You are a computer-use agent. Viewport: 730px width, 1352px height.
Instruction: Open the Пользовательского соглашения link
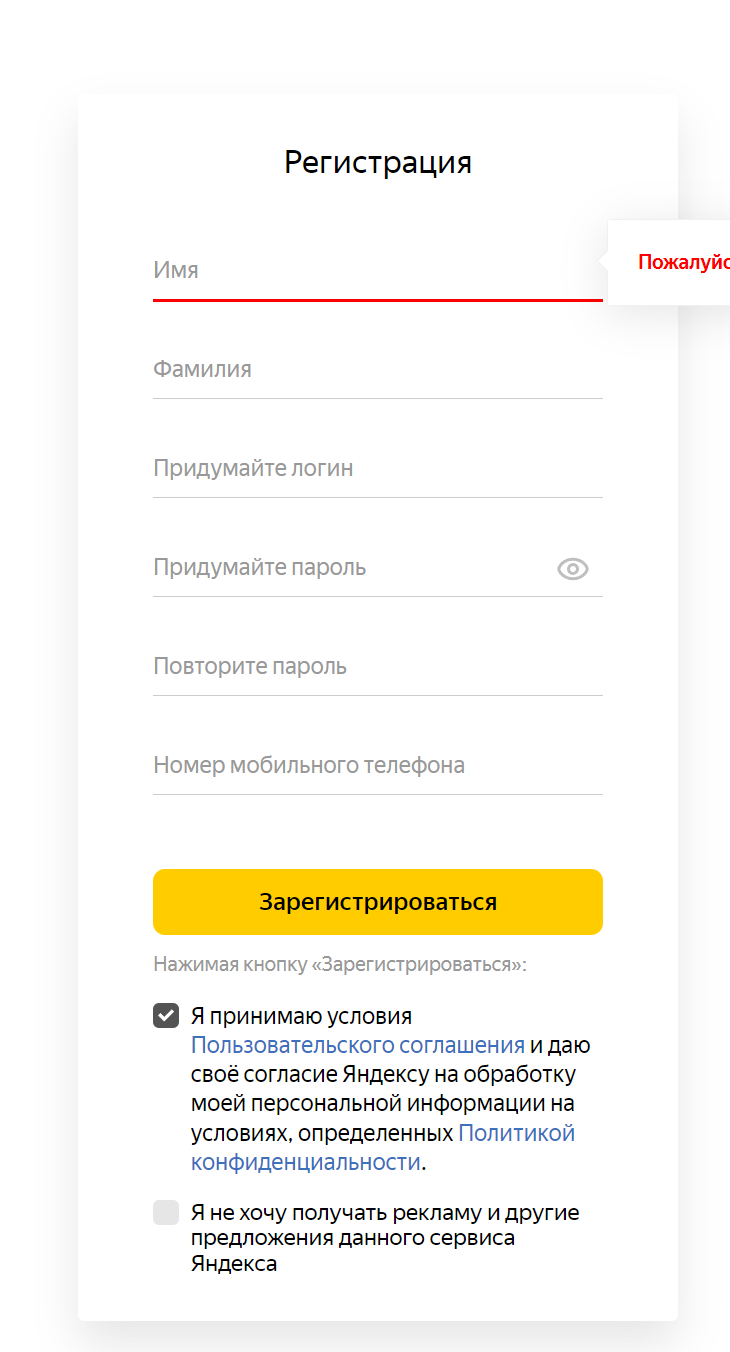click(358, 1045)
